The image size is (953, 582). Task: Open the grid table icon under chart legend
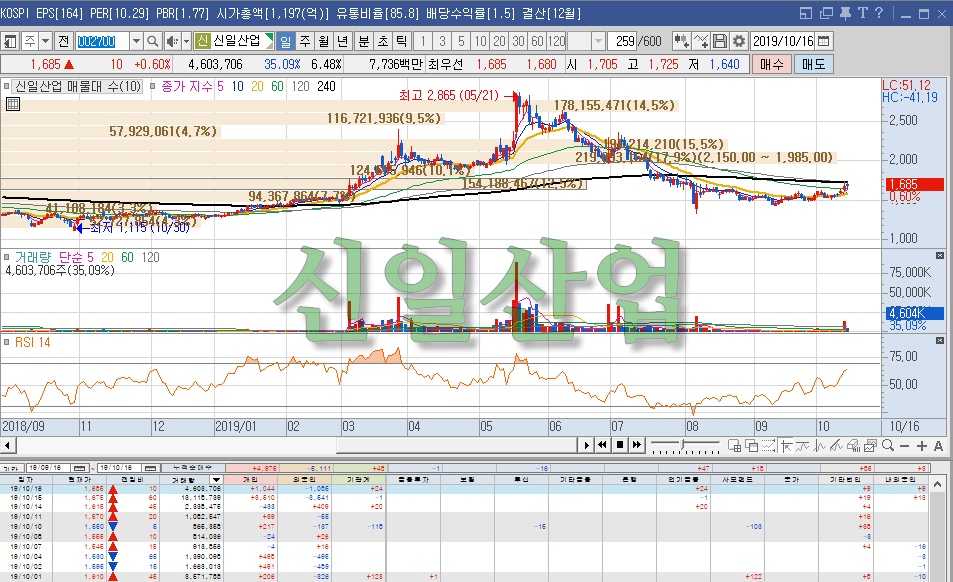(13, 104)
